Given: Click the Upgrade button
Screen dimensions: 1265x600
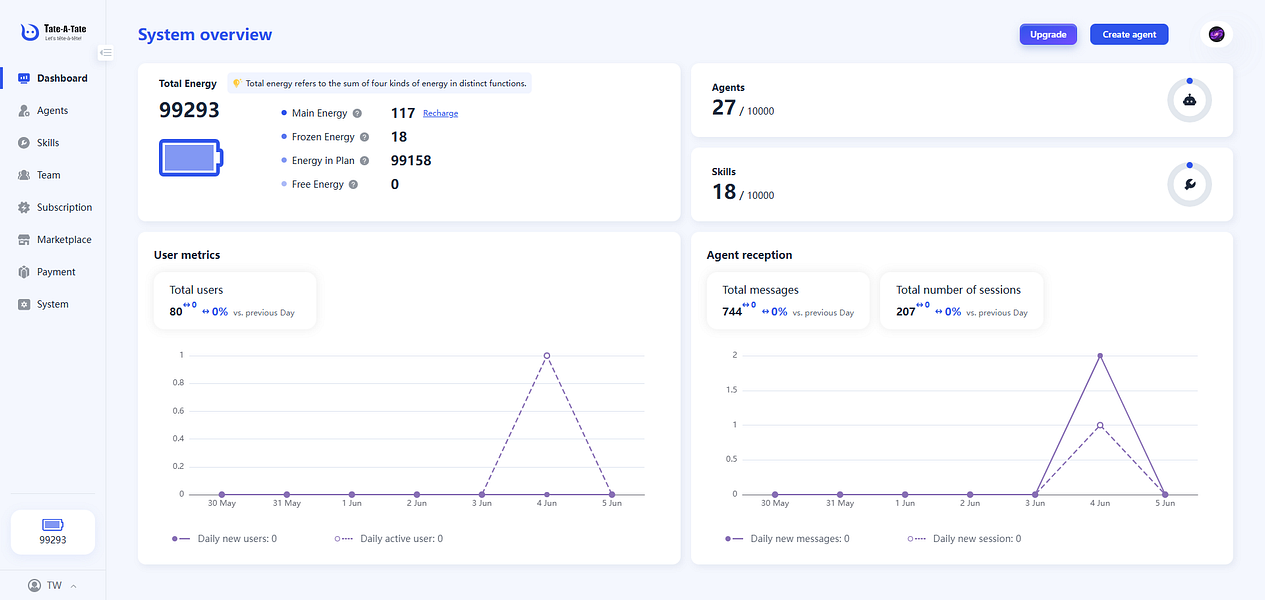Looking at the screenshot, I should coord(1048,35).
